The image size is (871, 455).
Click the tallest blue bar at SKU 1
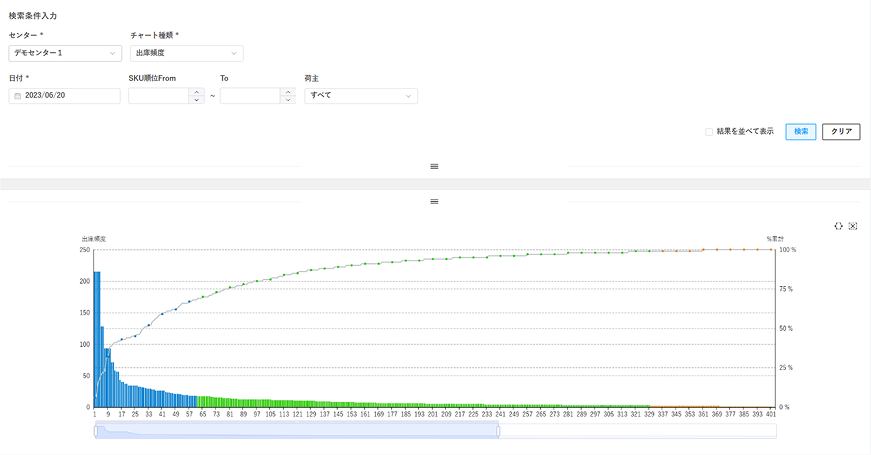[x=97, y=339]
